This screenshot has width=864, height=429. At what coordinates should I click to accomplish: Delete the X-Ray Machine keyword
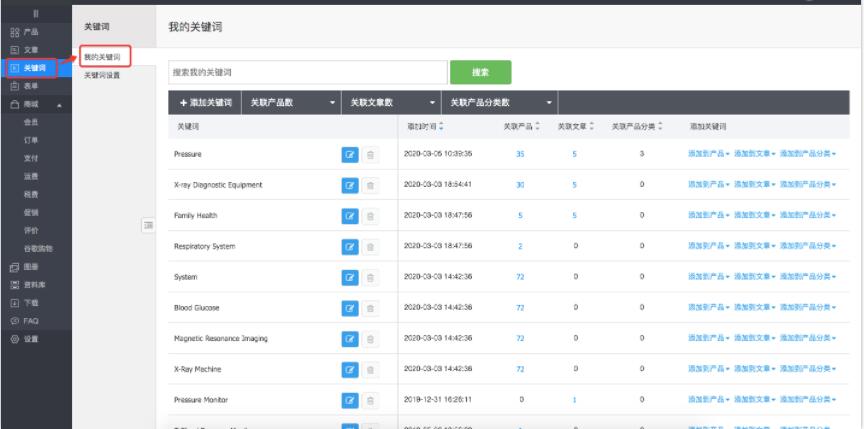pos(369,370)
